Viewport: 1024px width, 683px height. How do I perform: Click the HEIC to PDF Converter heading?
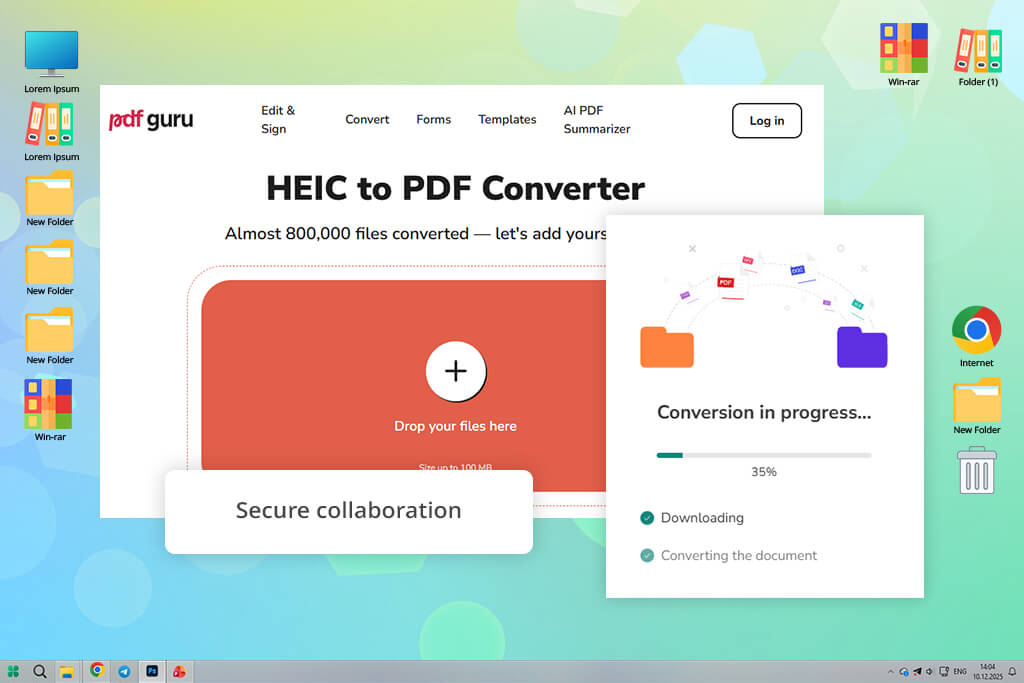coord(455,189)
